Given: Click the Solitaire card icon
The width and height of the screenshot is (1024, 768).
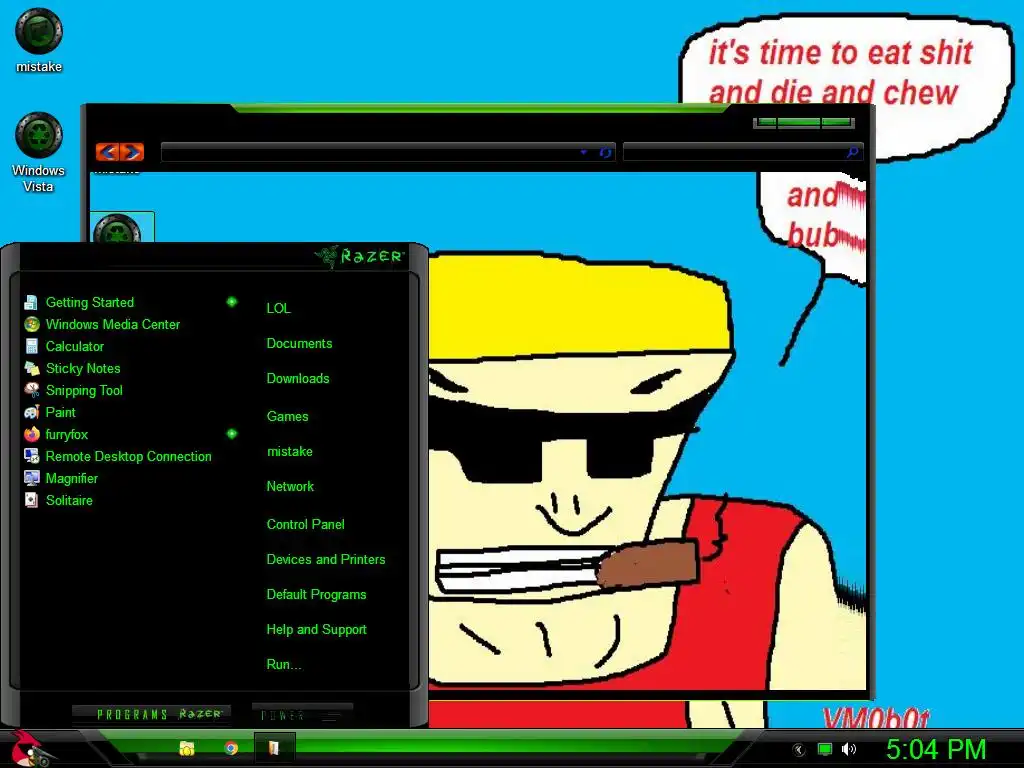Looking at the screenshot, I should point(31,500).
